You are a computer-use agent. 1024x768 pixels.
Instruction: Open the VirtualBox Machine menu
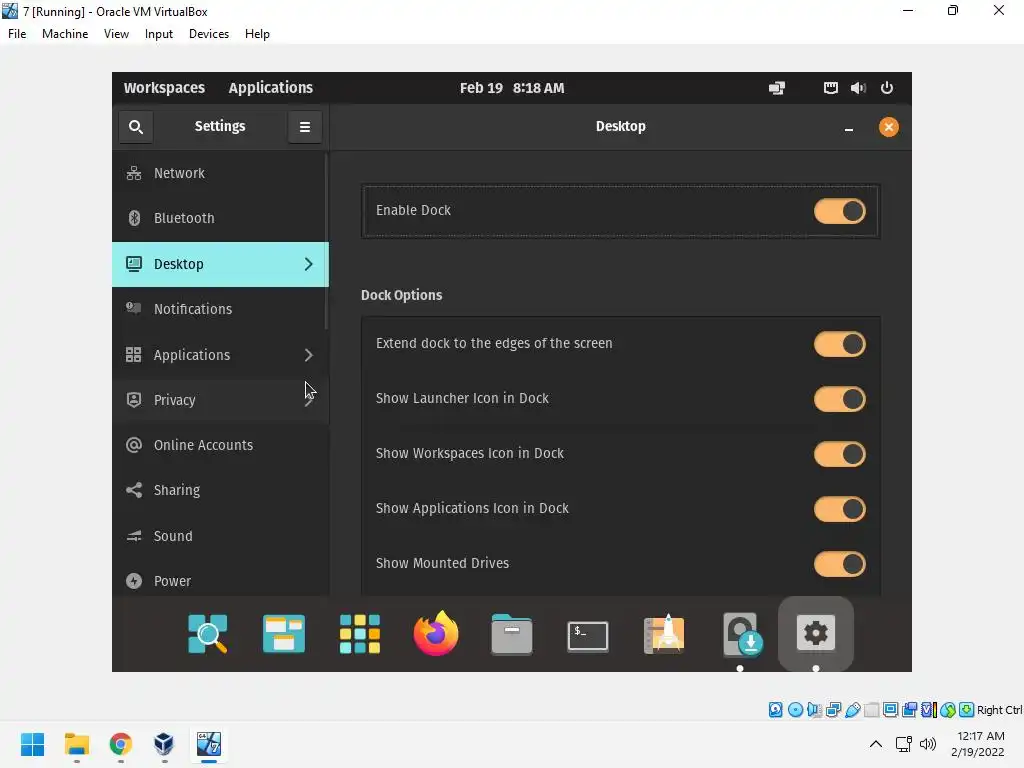click(x=65, y=34)
